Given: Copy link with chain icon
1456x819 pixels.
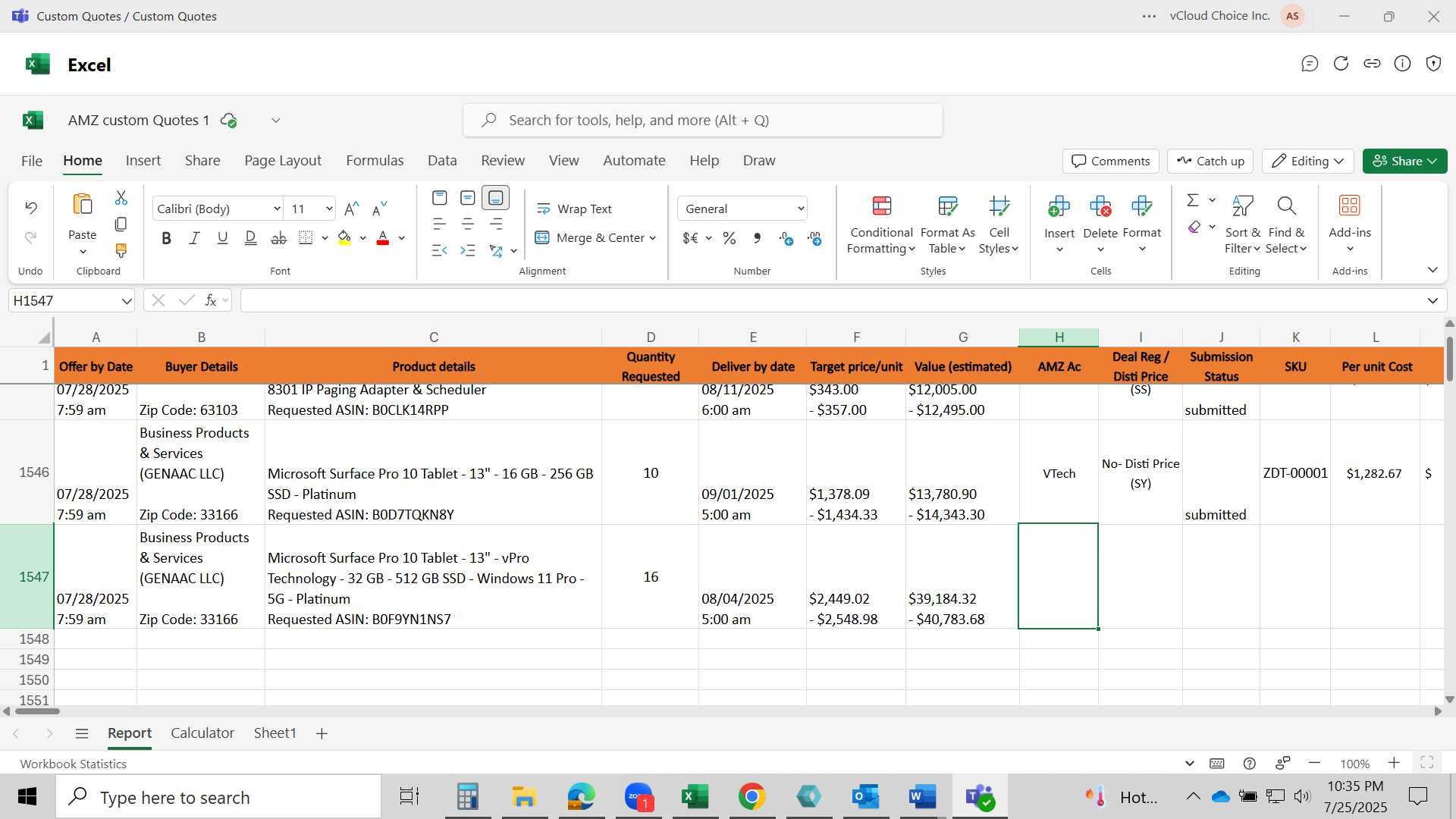Looking at the screenshot, I should [1372, 64].
